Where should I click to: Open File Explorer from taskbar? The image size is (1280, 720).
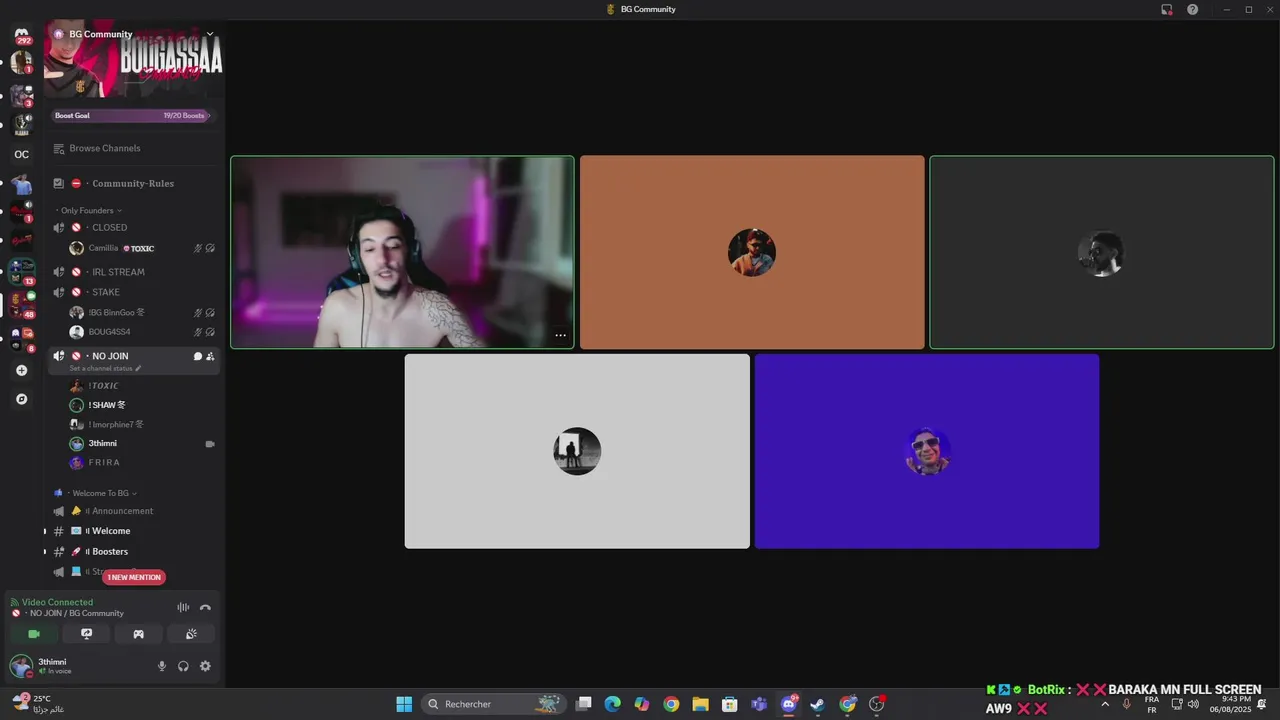[x=700, y=704]
